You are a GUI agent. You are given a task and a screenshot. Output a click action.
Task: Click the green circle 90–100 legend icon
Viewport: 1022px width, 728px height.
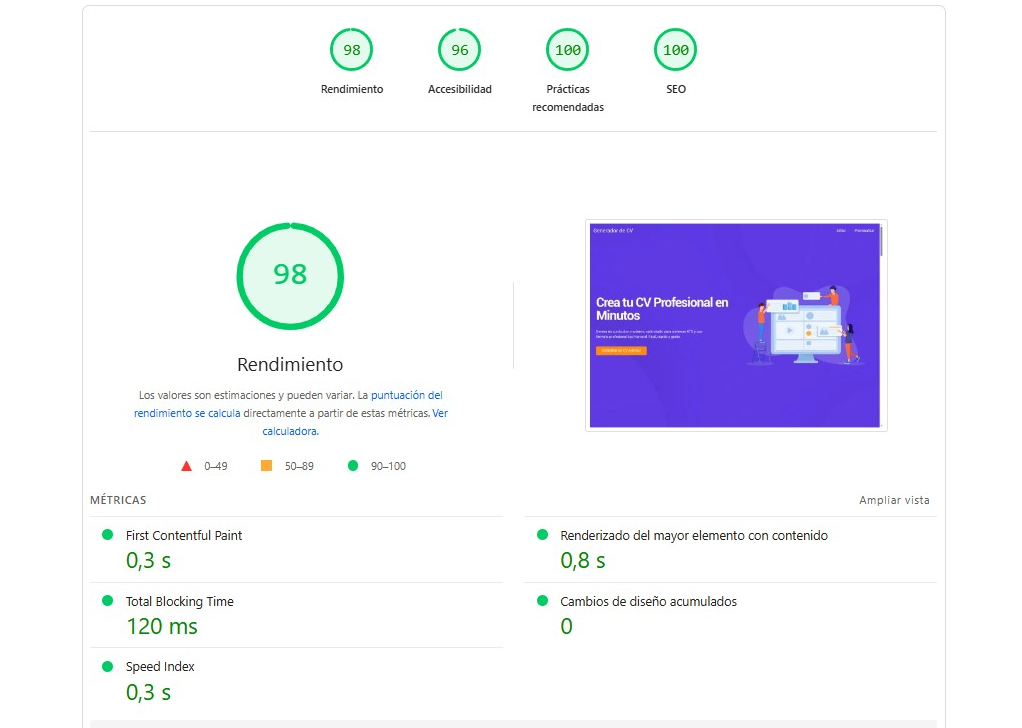click(x=353, y=465)
